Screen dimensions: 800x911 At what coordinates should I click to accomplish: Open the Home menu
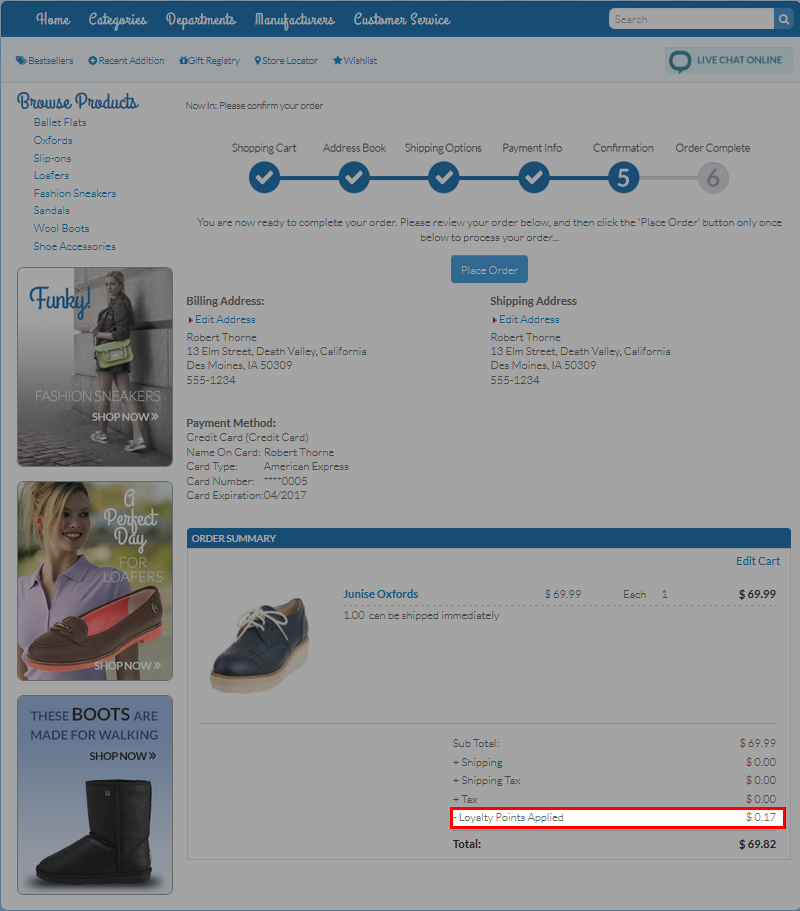click(x=53, y=20)
